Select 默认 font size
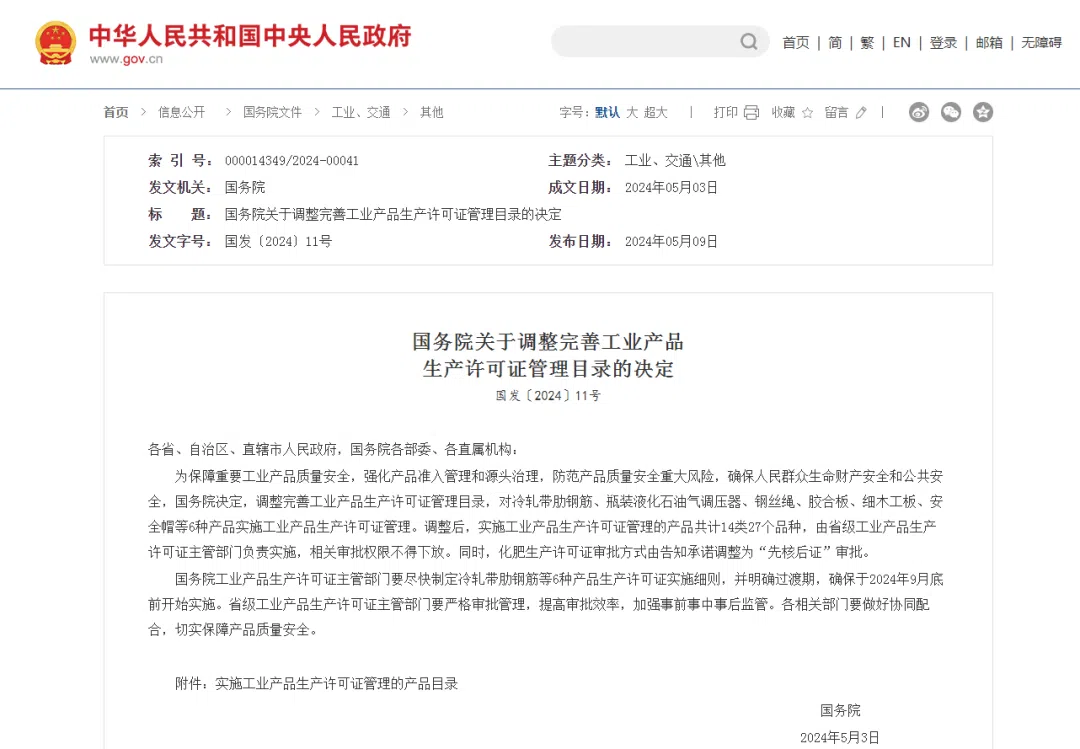The height and width of the screenshot is (749, 1080). (608, 112)
